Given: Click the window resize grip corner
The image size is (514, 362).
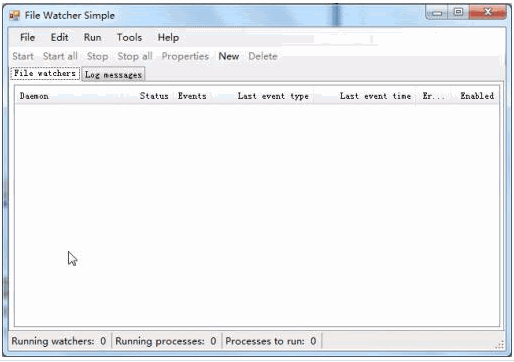Looking at the screenshot, I should (x=500, y=345).
